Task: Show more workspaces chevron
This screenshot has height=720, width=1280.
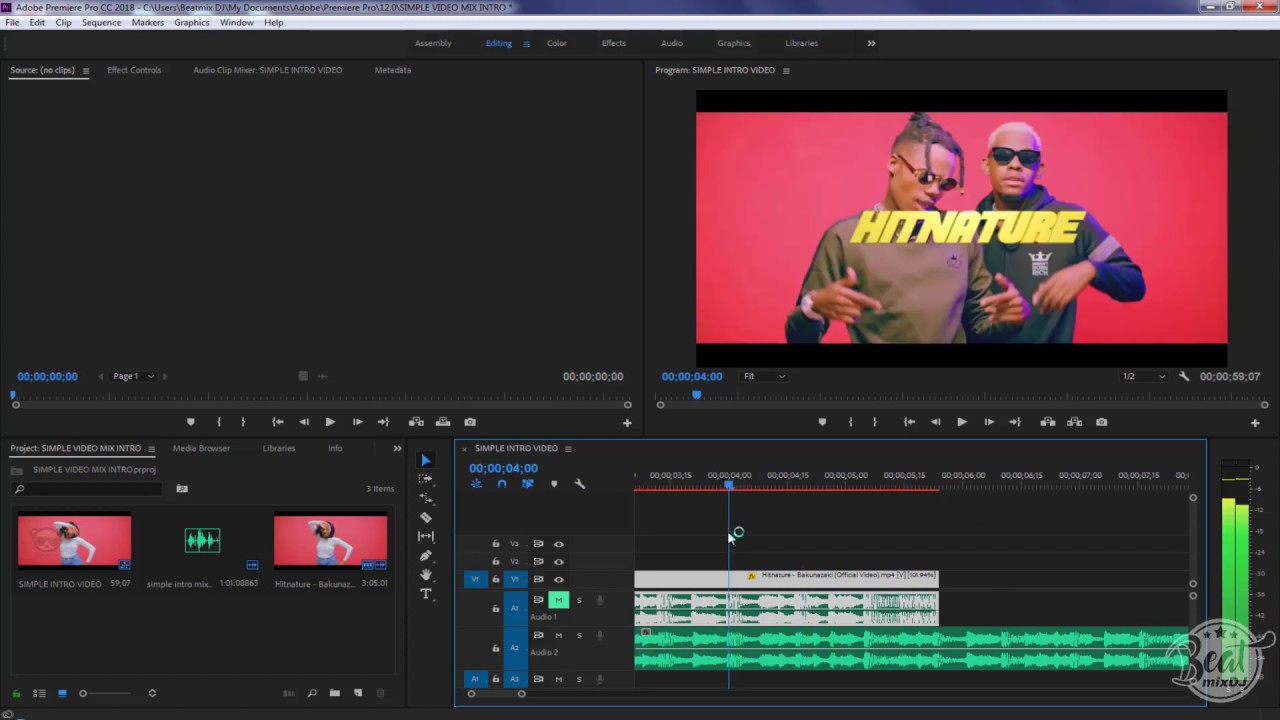Action: coord(871,43)
